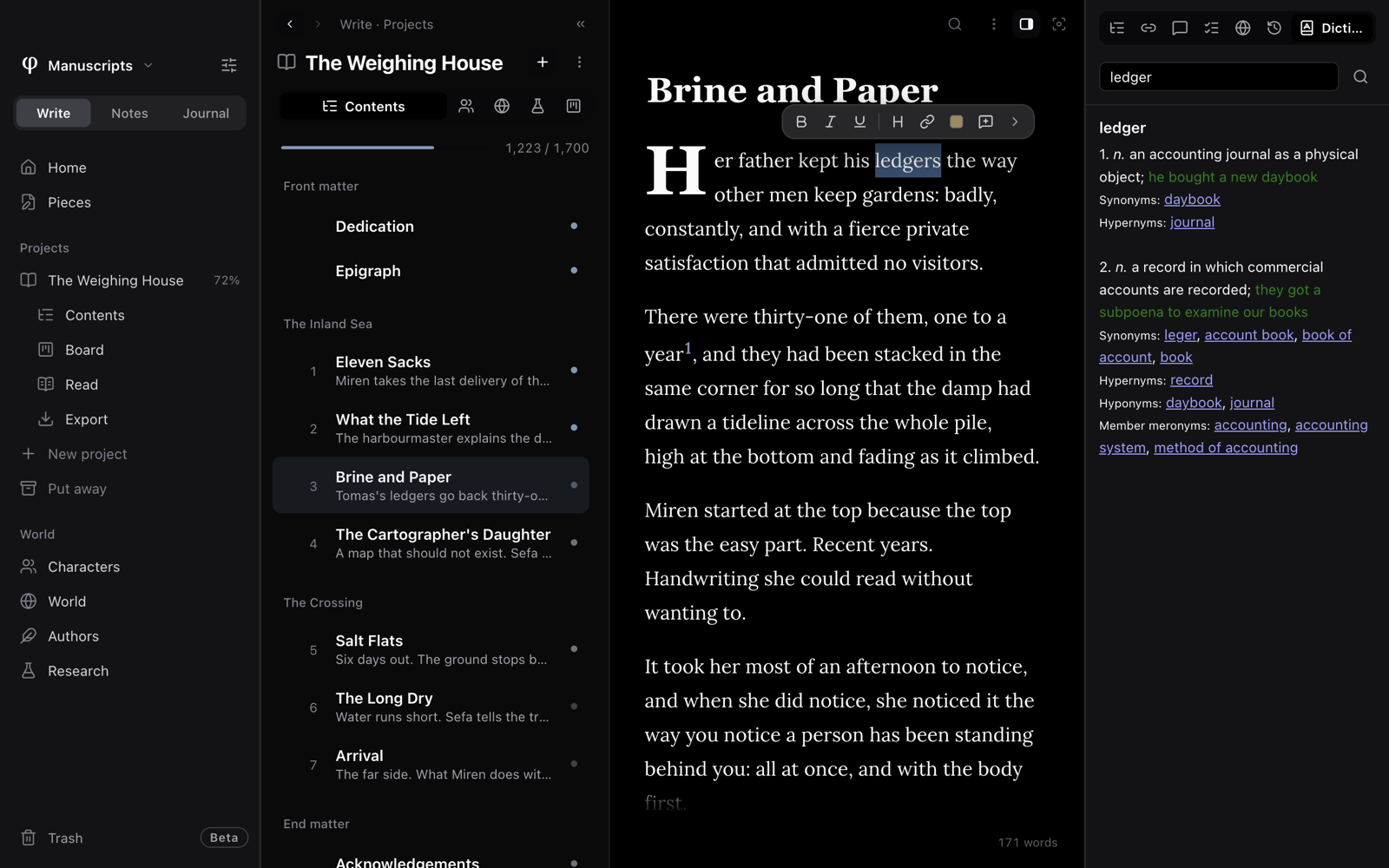This screenshot has height=868, width=1389.
Task: Open The Weighing House options menu
Action: [x=579, y=62]
